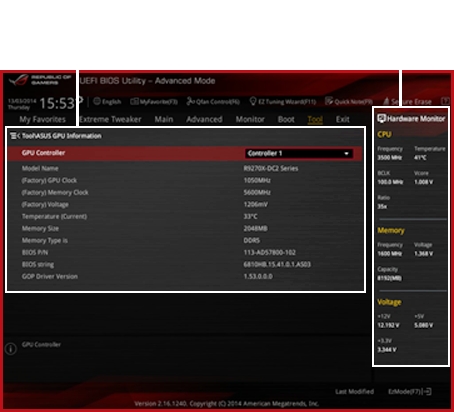Click the 1050MHz value
Screen dimensions: 454x412
click(x=257, y=180)
